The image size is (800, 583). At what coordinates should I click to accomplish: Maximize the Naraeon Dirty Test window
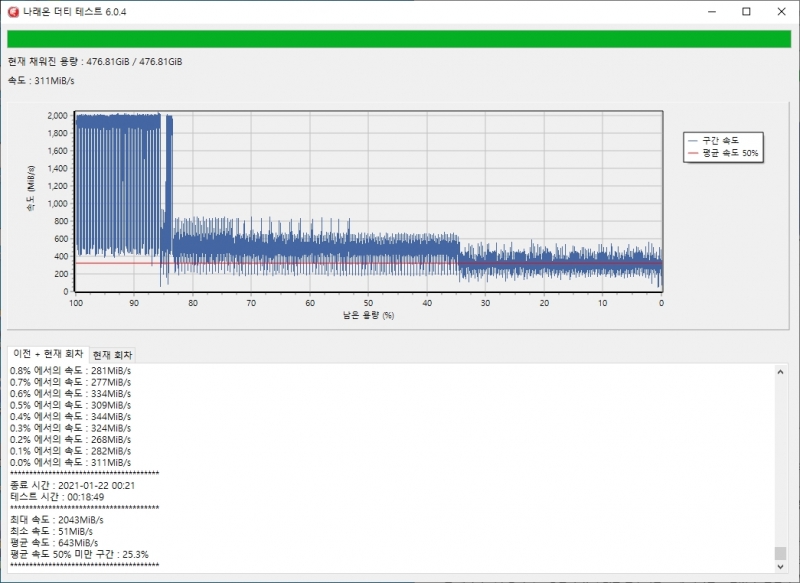pos(746,12)
